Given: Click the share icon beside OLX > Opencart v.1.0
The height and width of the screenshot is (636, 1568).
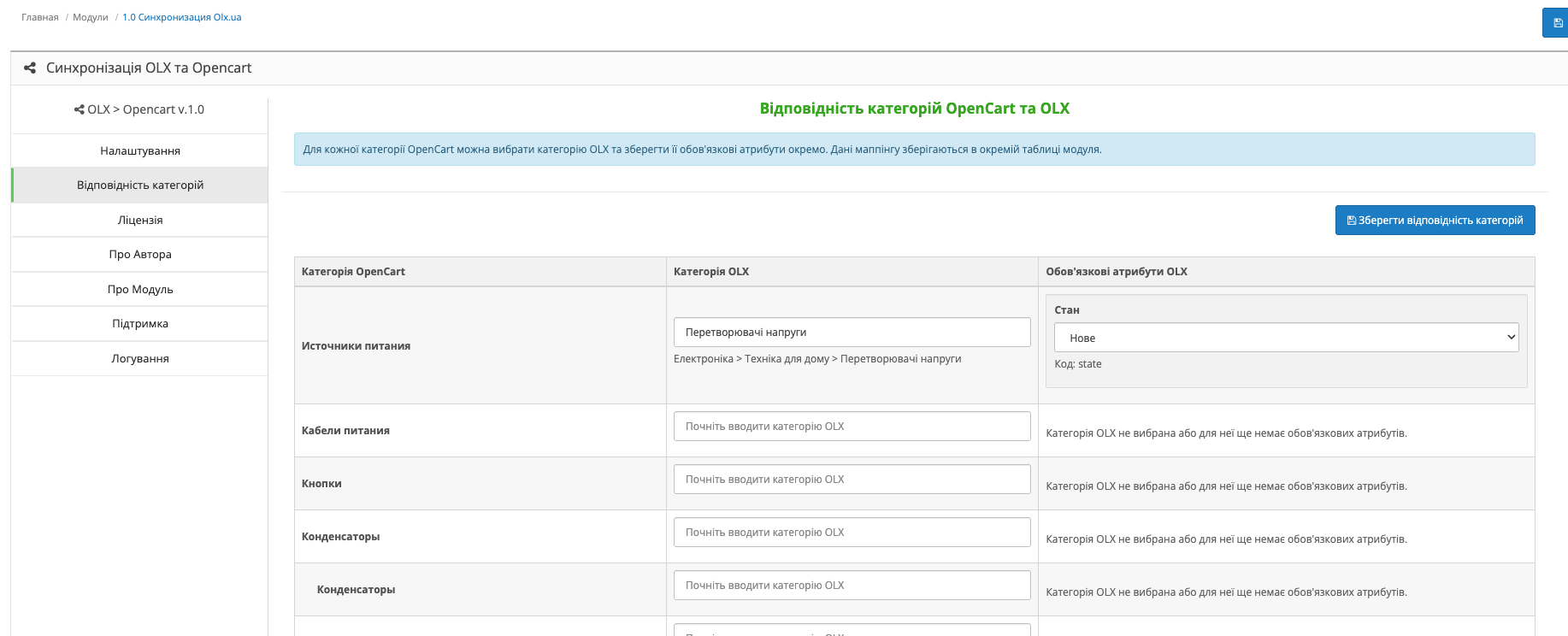Looking at the screenshot, I should (x=80, y=109).
